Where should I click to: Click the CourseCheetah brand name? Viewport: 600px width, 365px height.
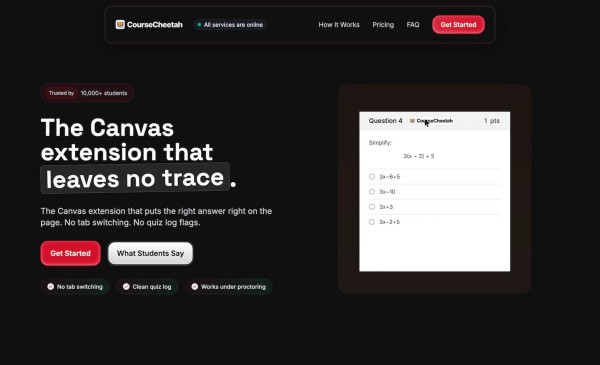click(155, 24)
